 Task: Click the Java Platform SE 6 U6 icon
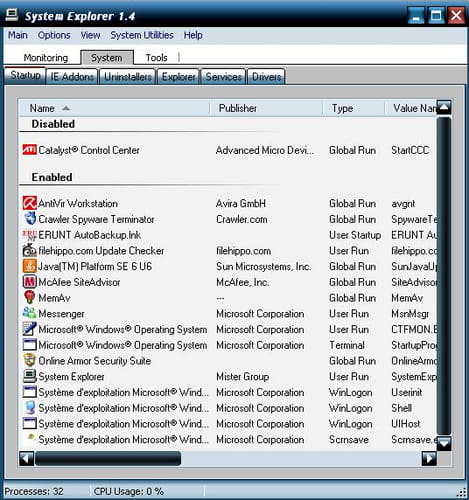pyautogui.click(x=29, y=266)
